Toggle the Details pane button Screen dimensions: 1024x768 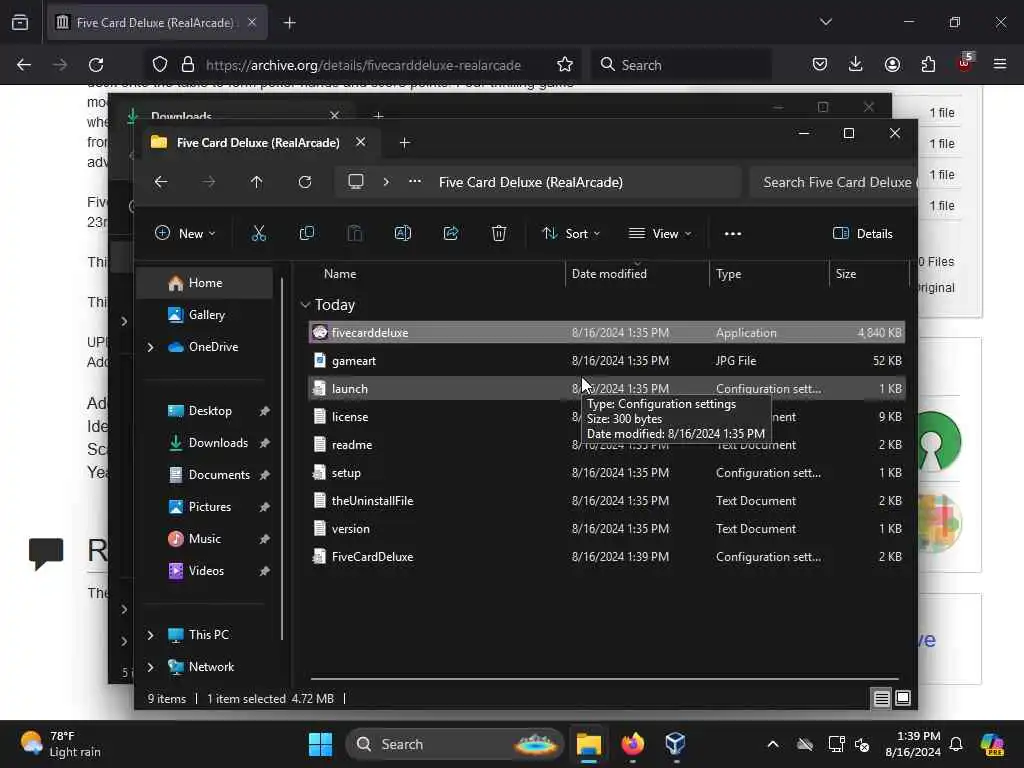[x=863, y=234]
